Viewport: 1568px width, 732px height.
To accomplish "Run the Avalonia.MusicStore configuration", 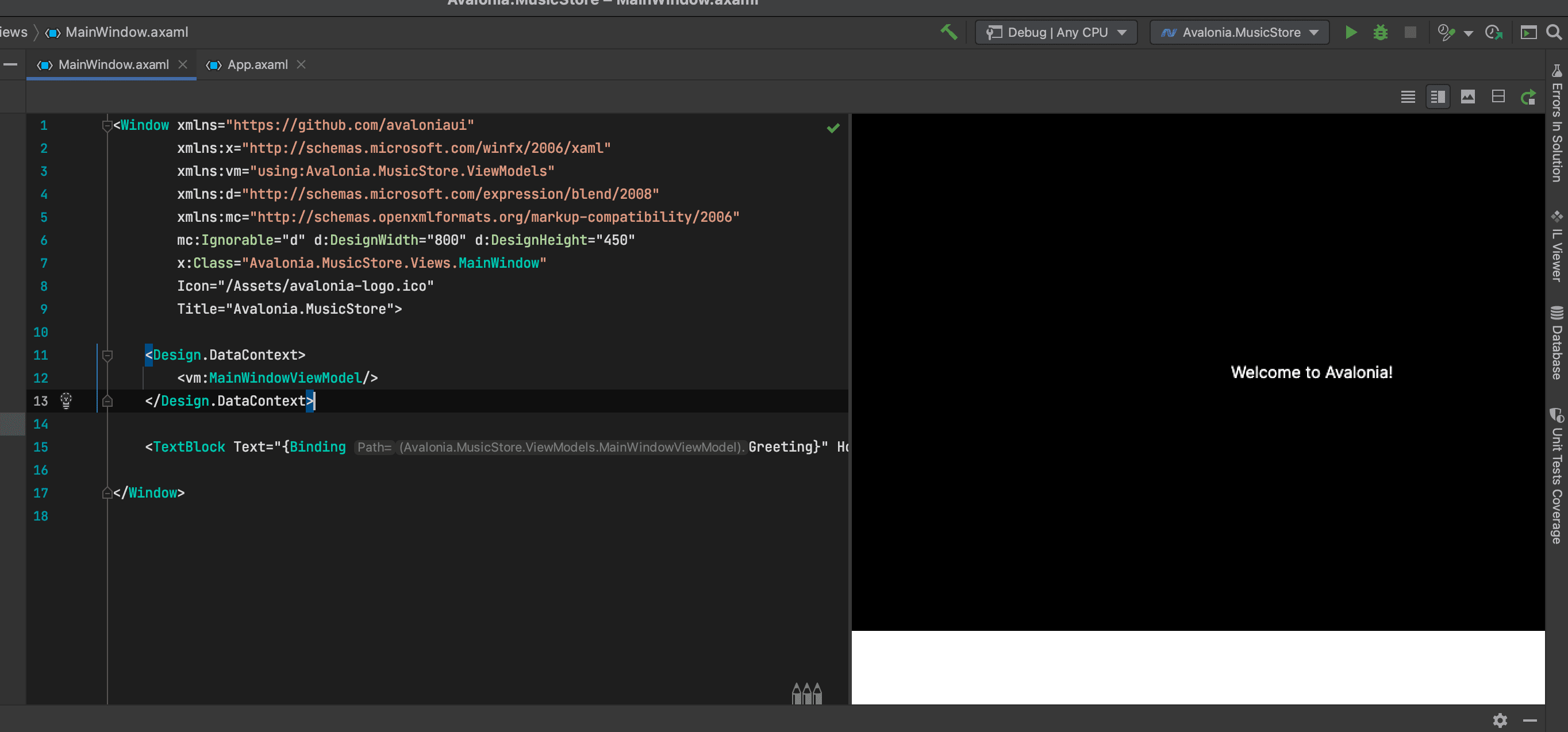I will click(x=1350, y=32).
